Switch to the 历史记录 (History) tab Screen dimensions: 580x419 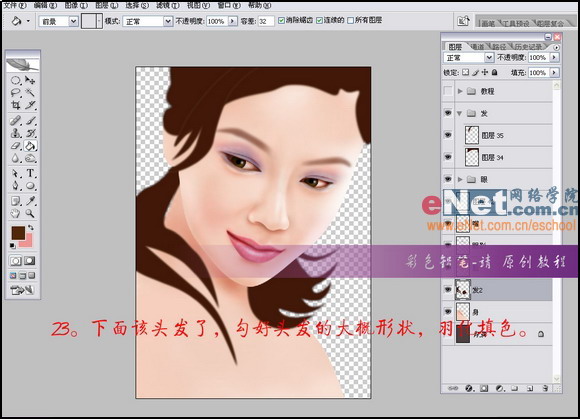point(527,47)
